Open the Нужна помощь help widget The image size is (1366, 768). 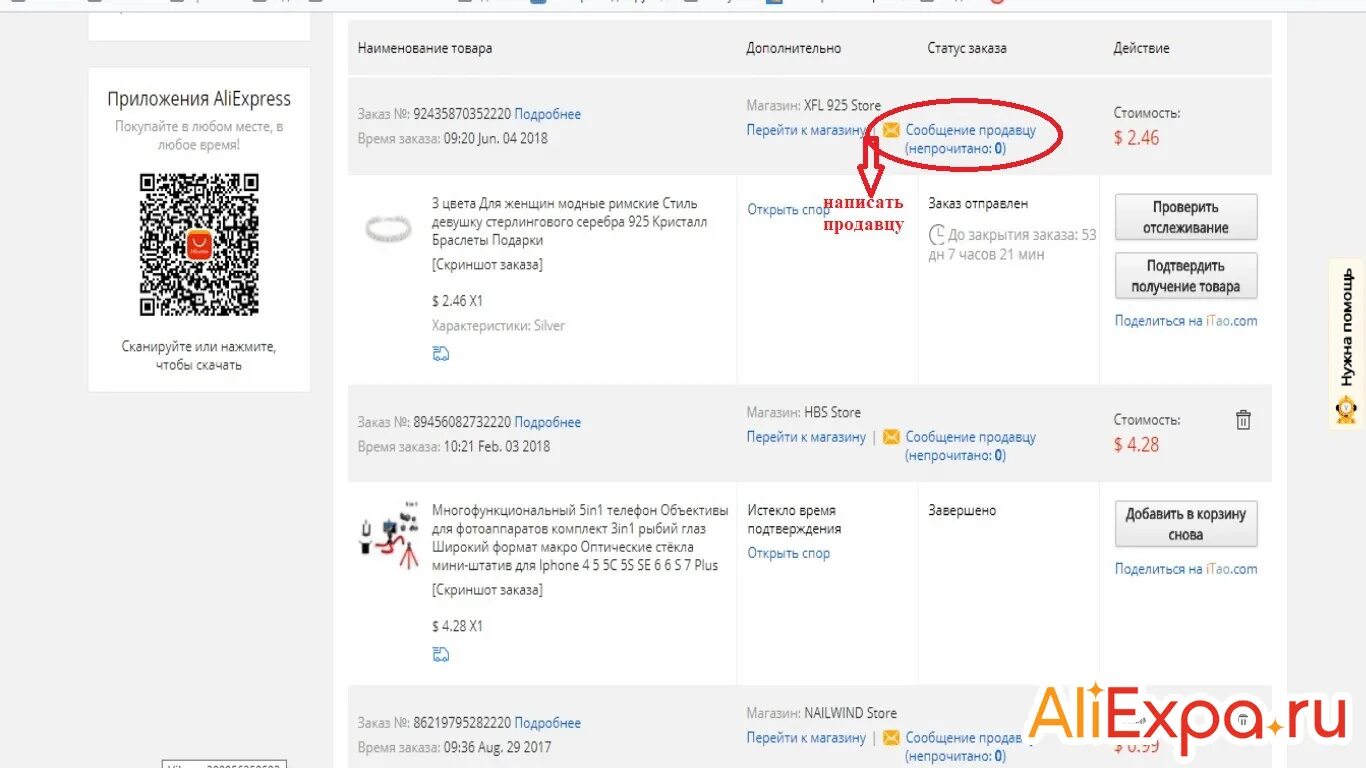pyautogui.click(x=1347, y=343)
